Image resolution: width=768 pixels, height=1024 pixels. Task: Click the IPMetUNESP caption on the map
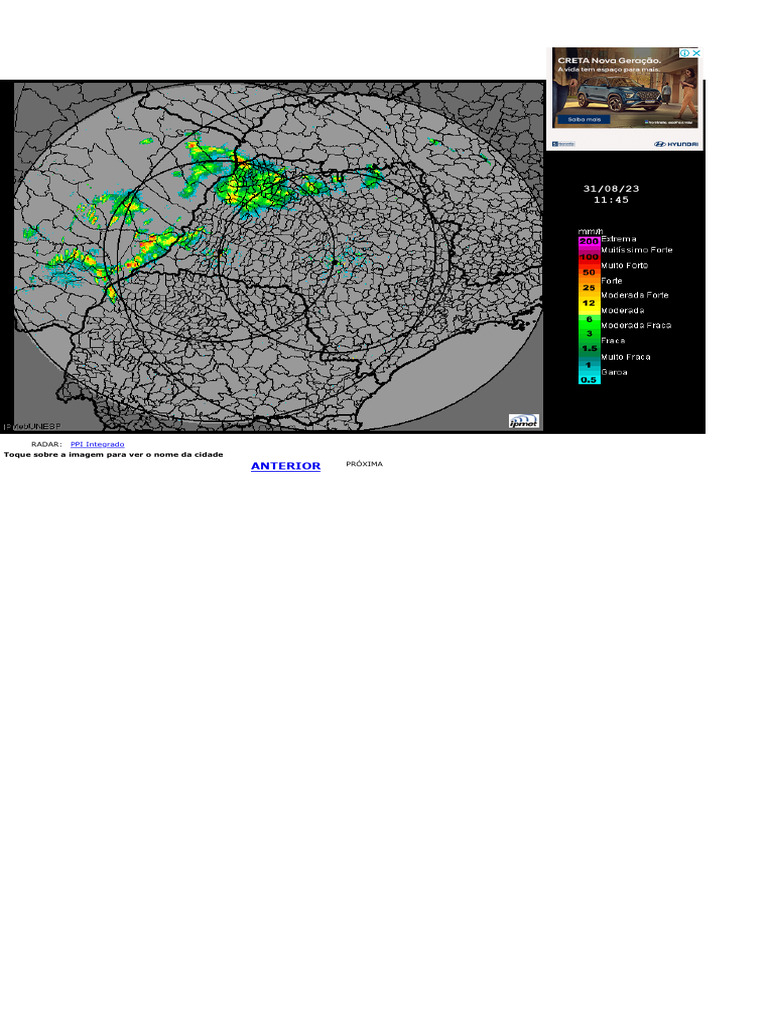click(x=32, y=426)
